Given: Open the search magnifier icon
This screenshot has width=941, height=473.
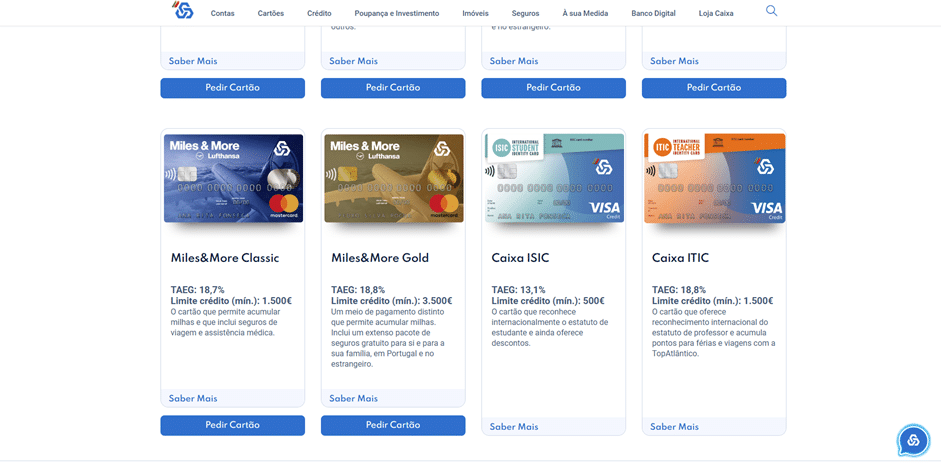Looking at the screenshot, I should point(771,11).
